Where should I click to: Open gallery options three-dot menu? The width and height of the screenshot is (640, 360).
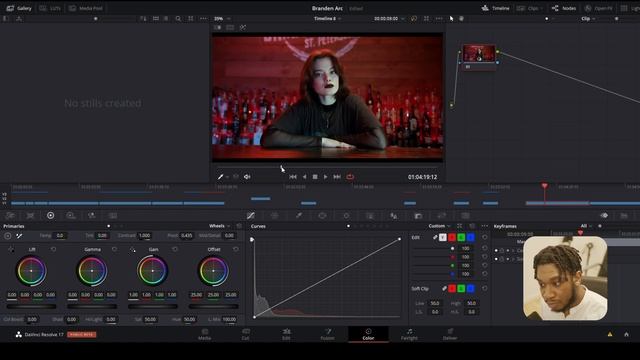click(203, 19)
